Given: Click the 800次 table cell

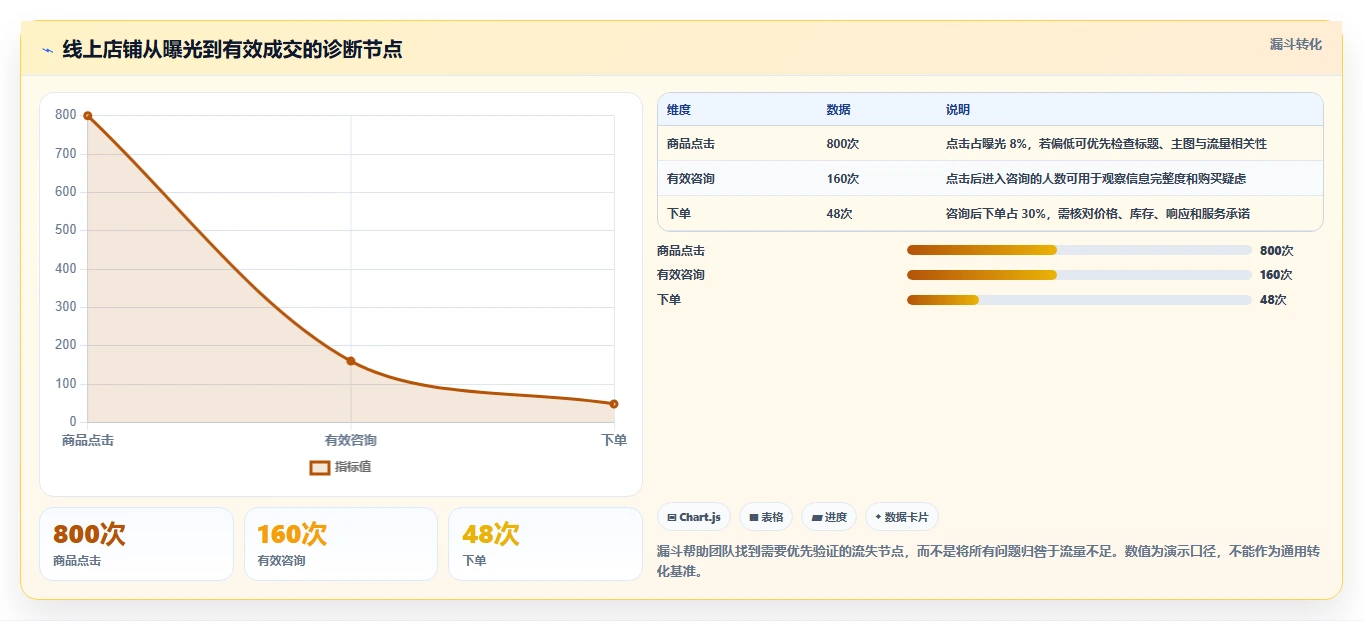Looking at the screenshot, I should pos(843,144).
